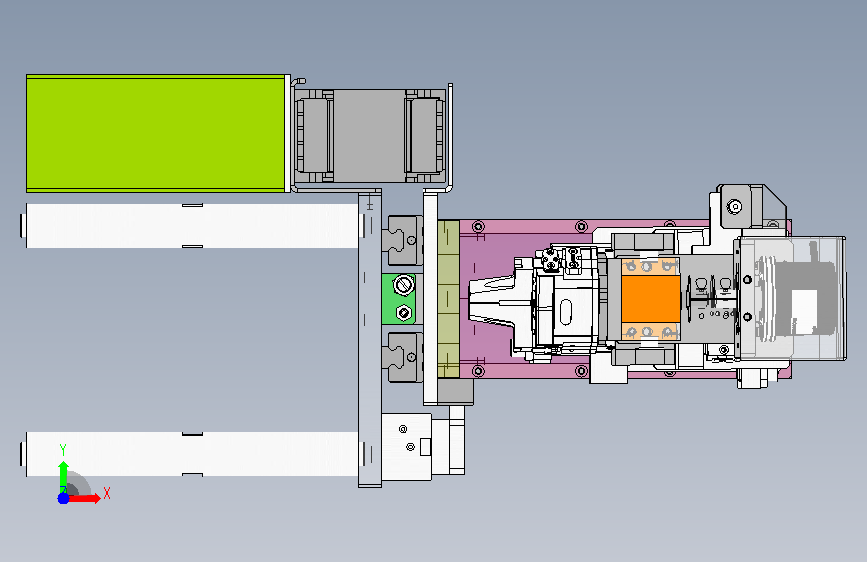Click the red X axis arrow
This screenshot has width=867, height=562.
tap(84, 498)
